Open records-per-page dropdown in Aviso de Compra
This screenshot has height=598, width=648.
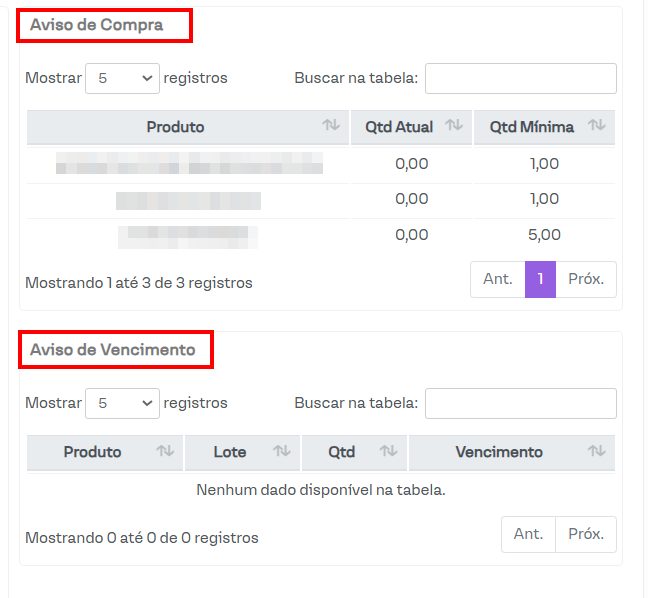point(122,78)
